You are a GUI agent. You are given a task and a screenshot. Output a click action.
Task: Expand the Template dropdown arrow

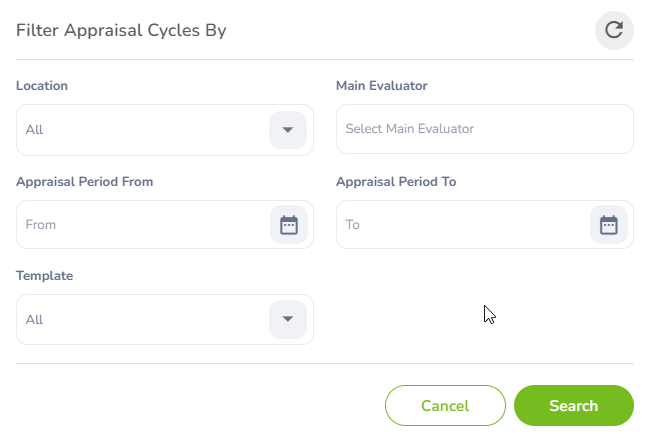[x=288, y=319]
